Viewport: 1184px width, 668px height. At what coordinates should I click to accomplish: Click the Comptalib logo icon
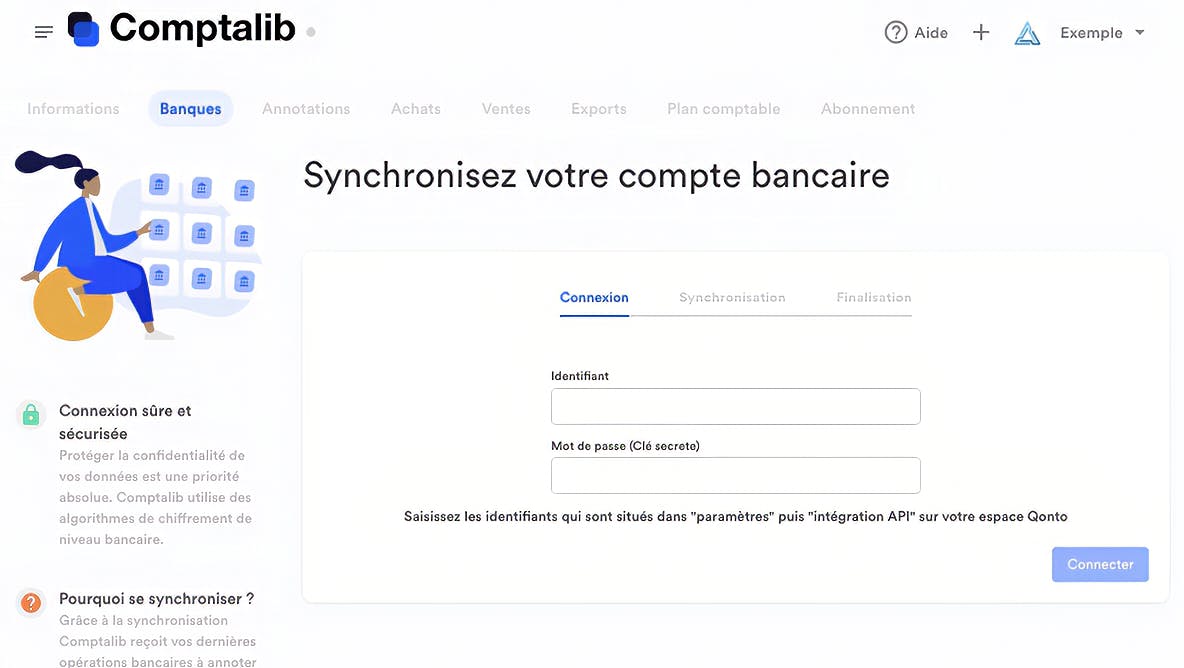pyautogui.click(x=84, y=30)
